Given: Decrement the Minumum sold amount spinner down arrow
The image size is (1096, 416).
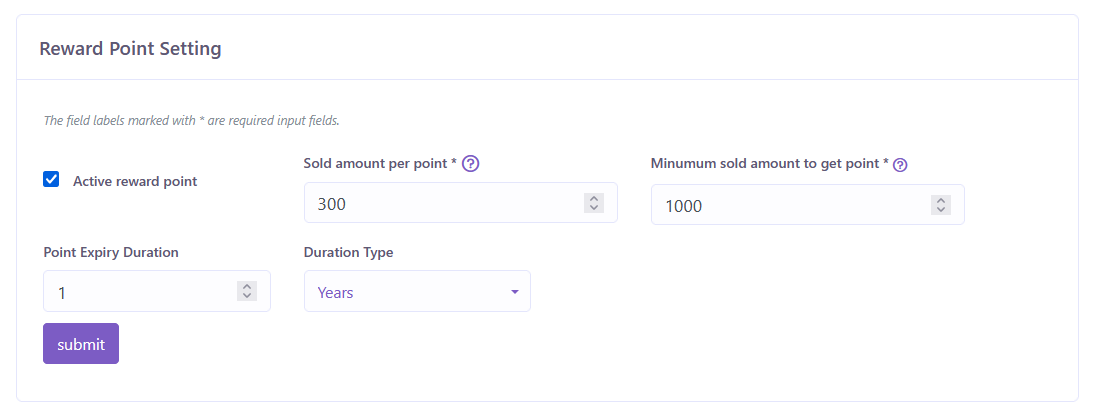Looking at the screenshot, I should click(940, 209).
